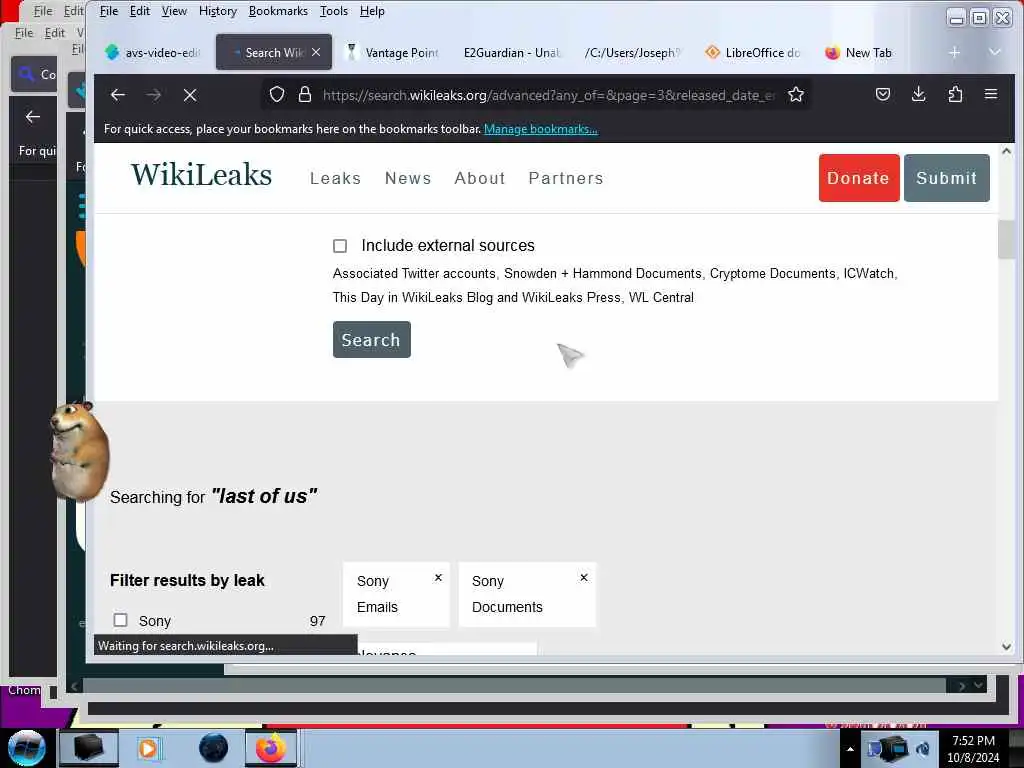Open the View menu
Image resolution: width=1024 pixels, height=768 pixels.
point(174,11)
